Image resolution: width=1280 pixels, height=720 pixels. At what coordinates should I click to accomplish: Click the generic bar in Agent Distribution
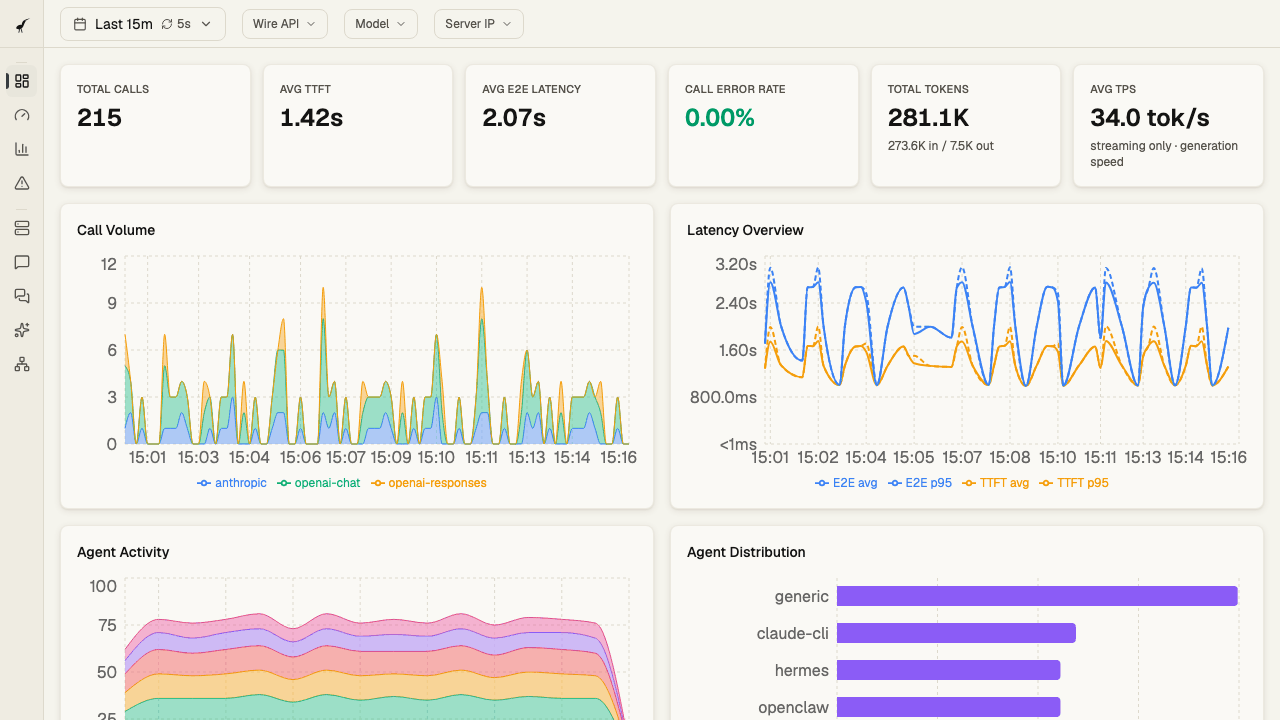[1037, 596]
